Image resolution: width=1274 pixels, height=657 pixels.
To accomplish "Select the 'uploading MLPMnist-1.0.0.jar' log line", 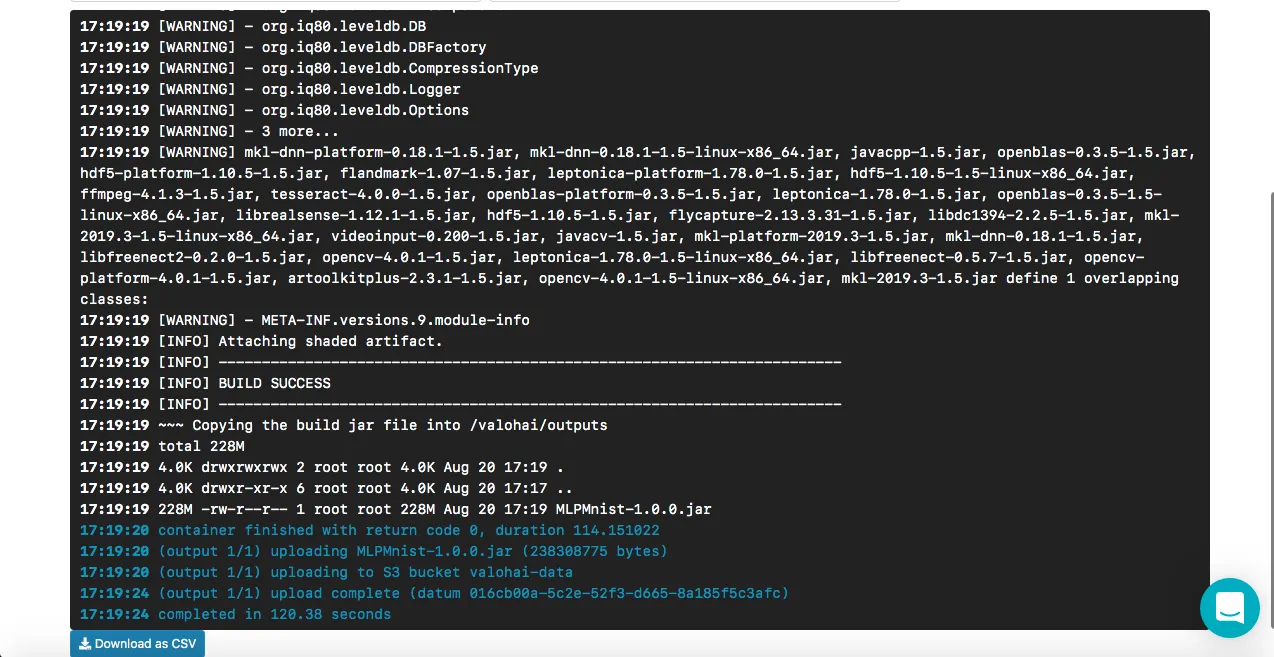I will tap(374, 551).
